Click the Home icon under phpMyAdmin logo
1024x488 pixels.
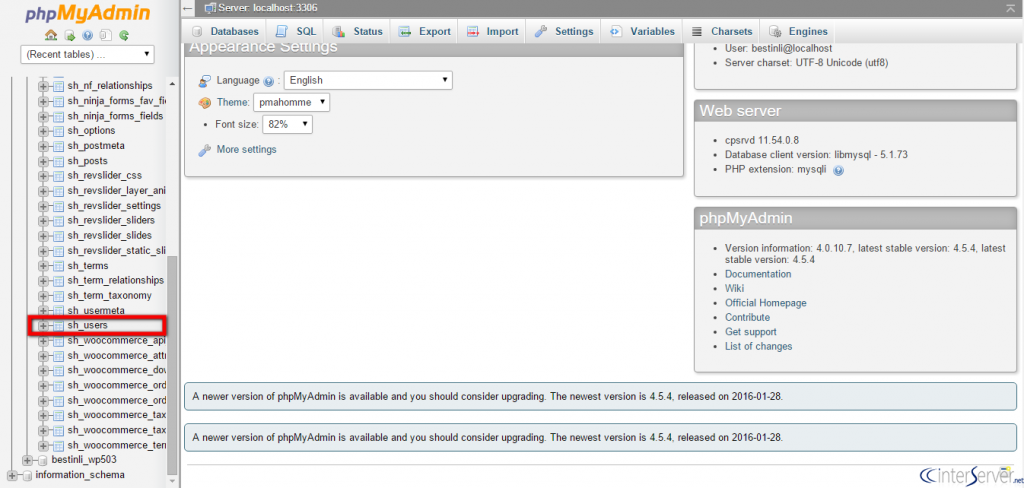[51, 34]
